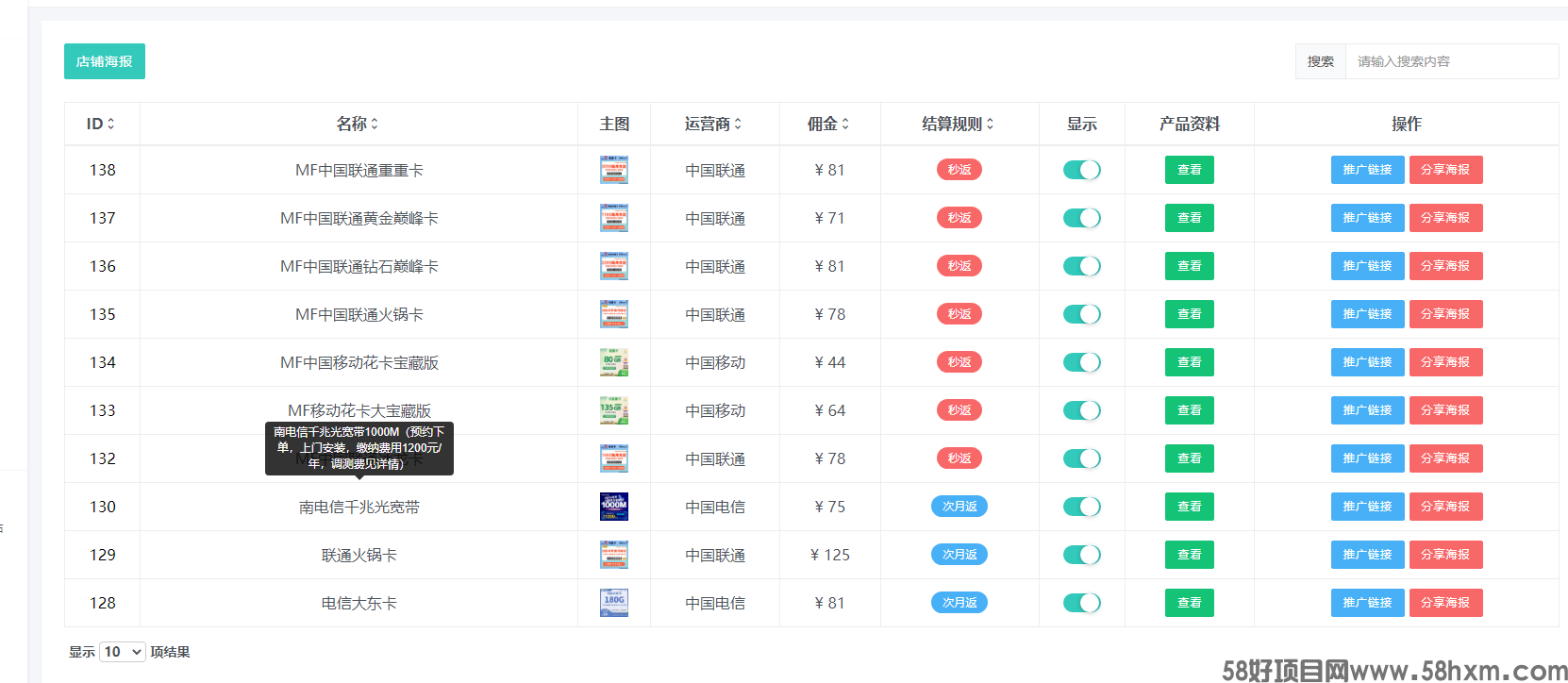Get 推广链接 for ID 137
This screenshot has height=683, width=1568.
[1368, 218]
